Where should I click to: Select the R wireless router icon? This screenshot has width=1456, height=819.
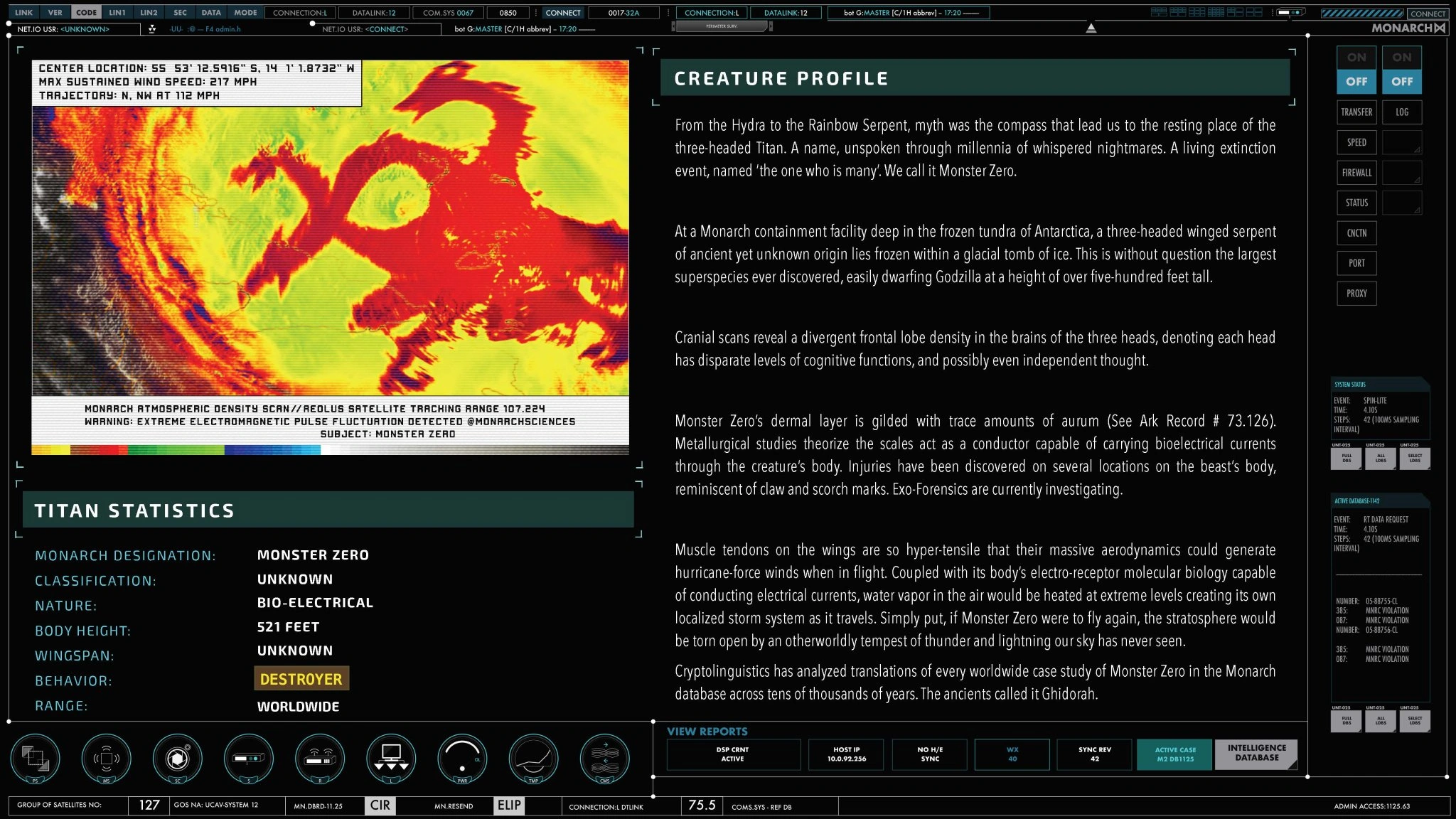[321, 759]
